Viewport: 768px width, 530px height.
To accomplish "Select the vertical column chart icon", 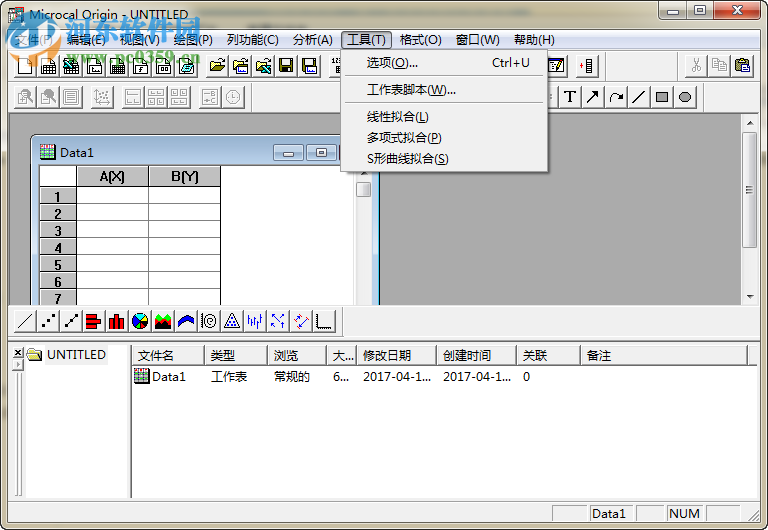I will pos(116,321).
